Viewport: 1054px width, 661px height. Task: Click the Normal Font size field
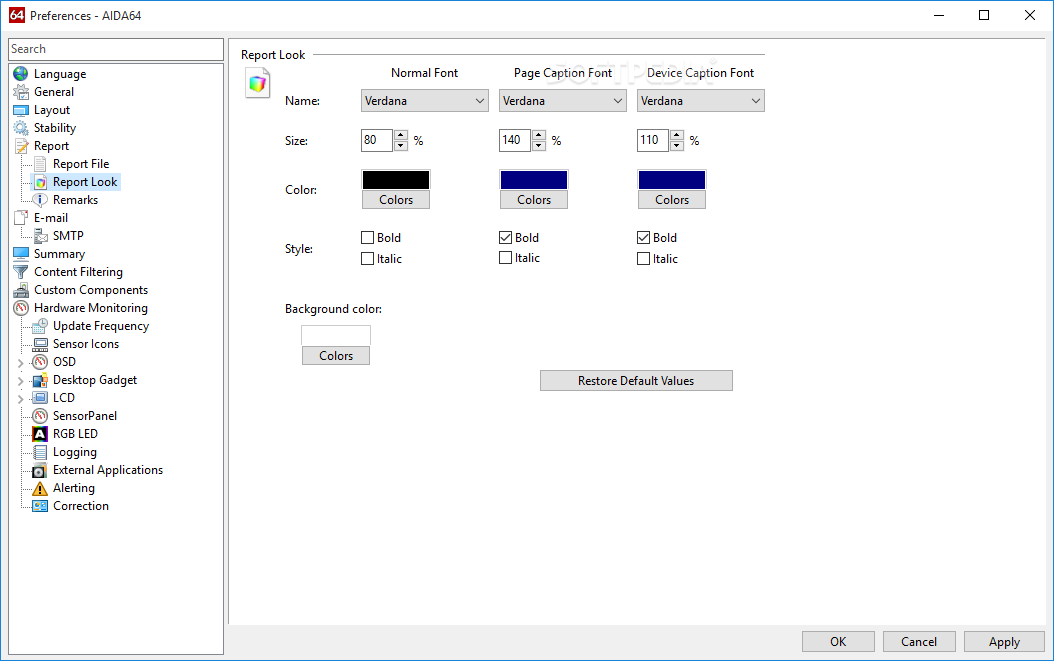[377, 140]
